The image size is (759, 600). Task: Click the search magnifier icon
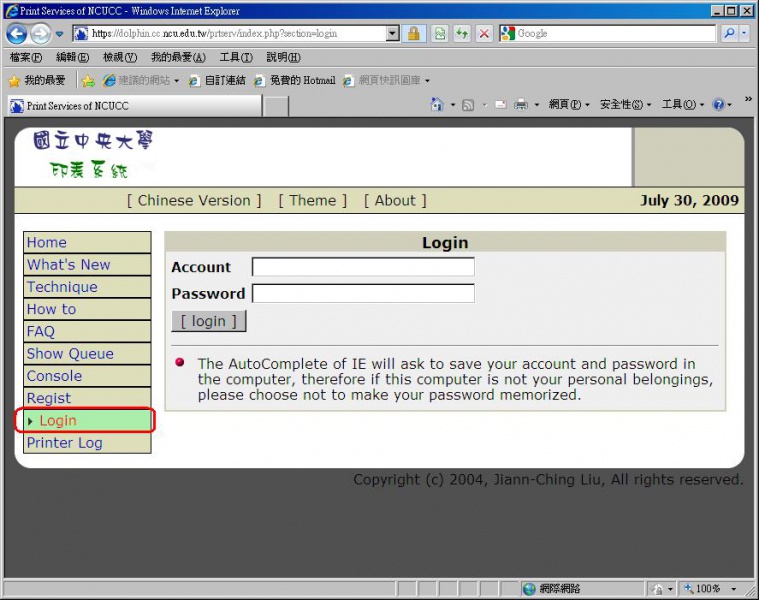point(729,33)
